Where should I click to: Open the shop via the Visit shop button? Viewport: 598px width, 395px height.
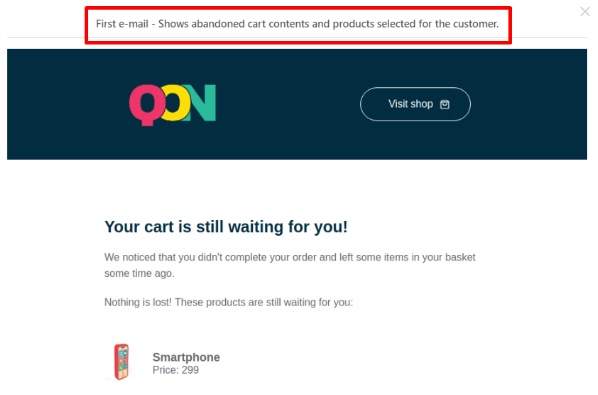click(415, 104)
